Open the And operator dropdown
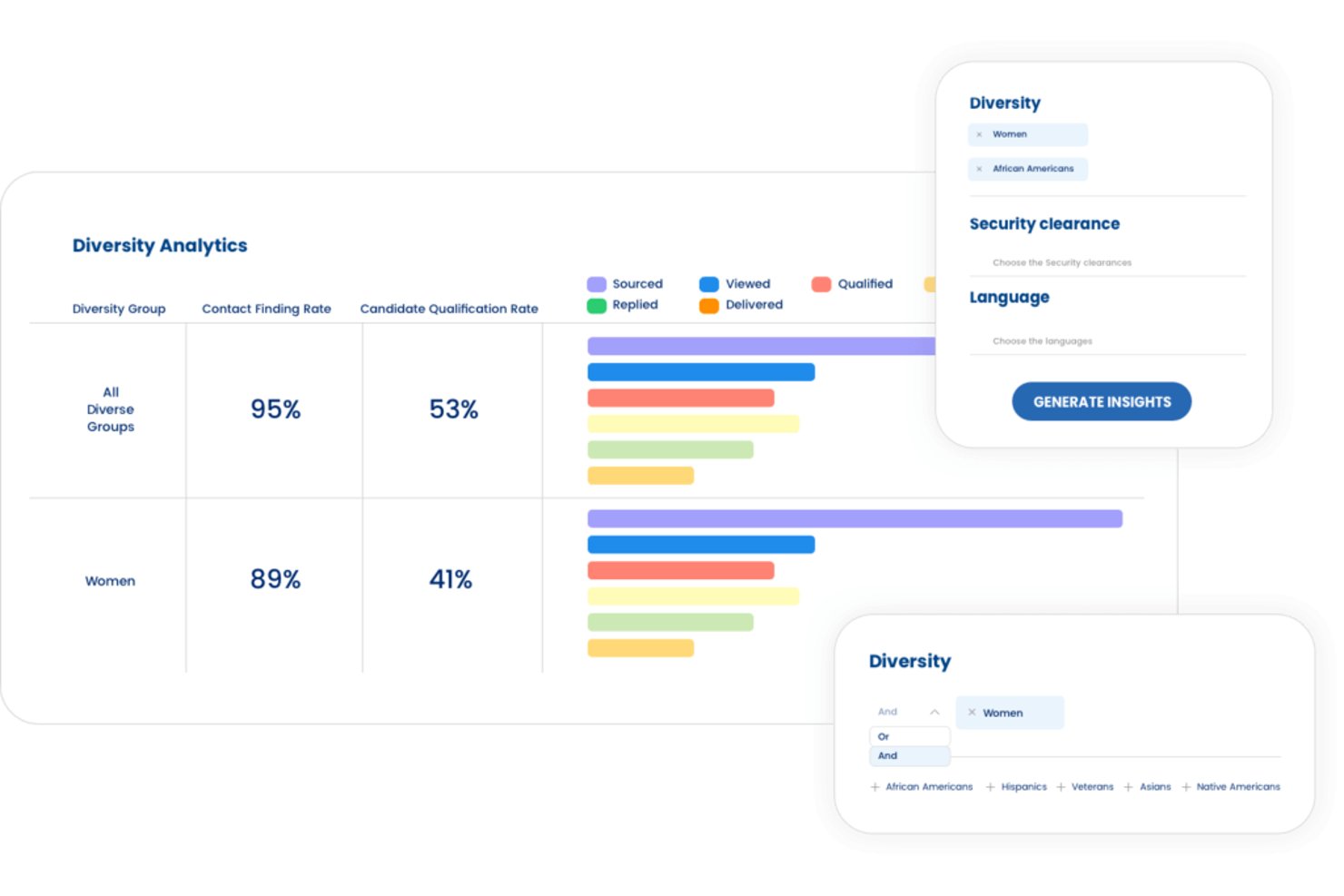Image resolution: width=1344 pixels, height=896 pixels. coord(909,712)
